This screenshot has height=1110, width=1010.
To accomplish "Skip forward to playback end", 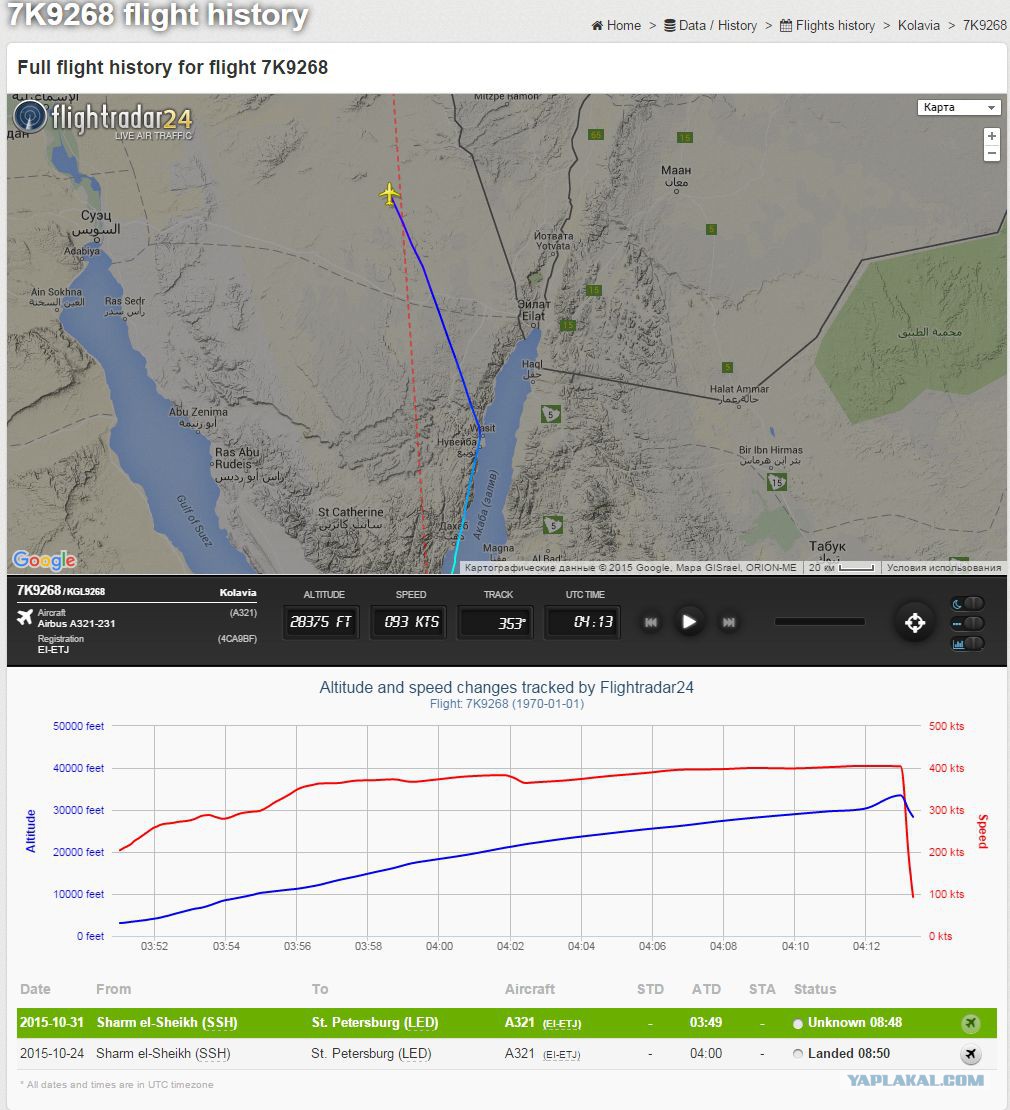I will click(x=728, y=622).
